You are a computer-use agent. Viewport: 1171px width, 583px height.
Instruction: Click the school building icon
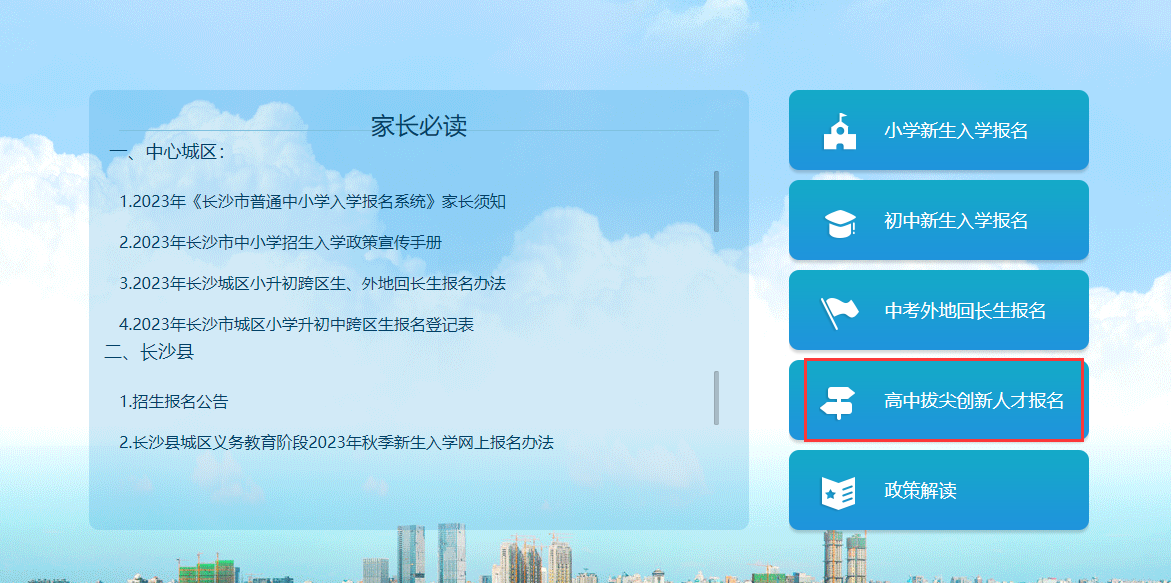[839, 131]
